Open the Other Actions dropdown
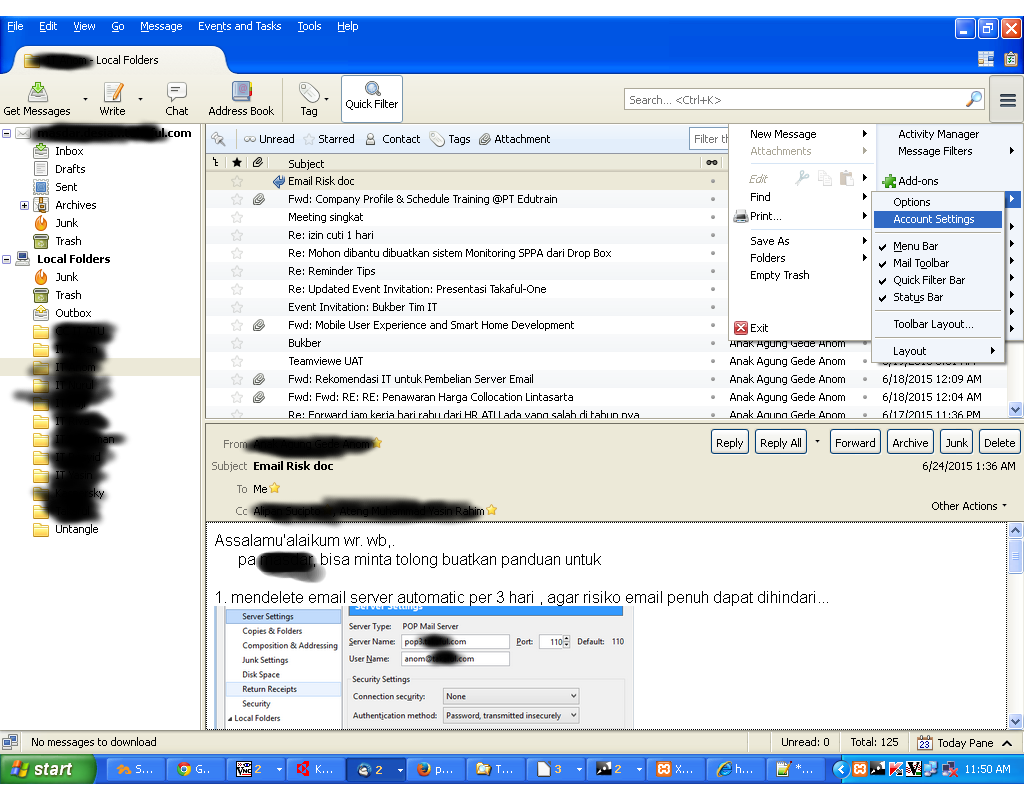The width and height of the screenshot is (1024, 800). [x=966, y=506]
